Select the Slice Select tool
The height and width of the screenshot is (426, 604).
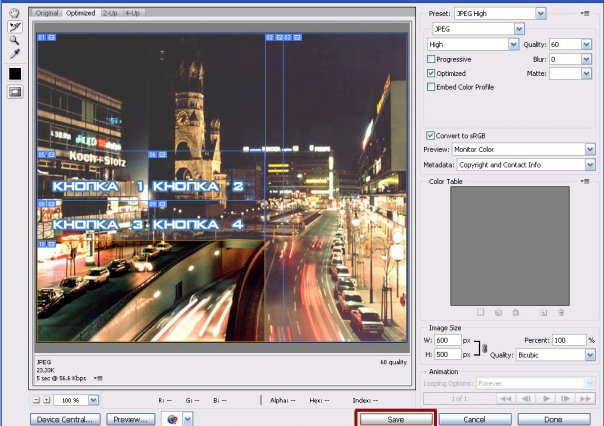click(x=15, y=27)
